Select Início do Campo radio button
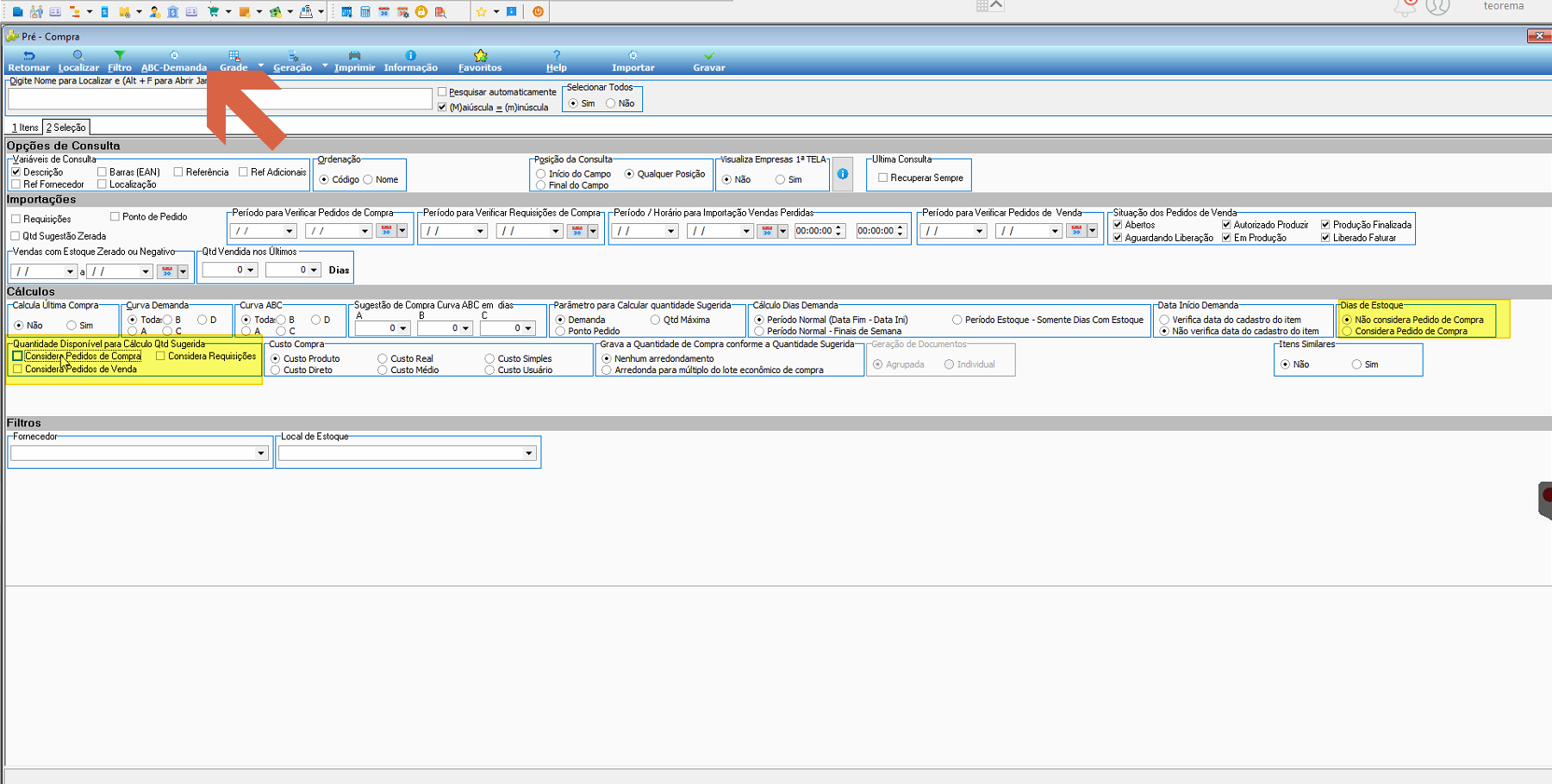The width and height of the screenshot is (1552, 784). (541, 174)
